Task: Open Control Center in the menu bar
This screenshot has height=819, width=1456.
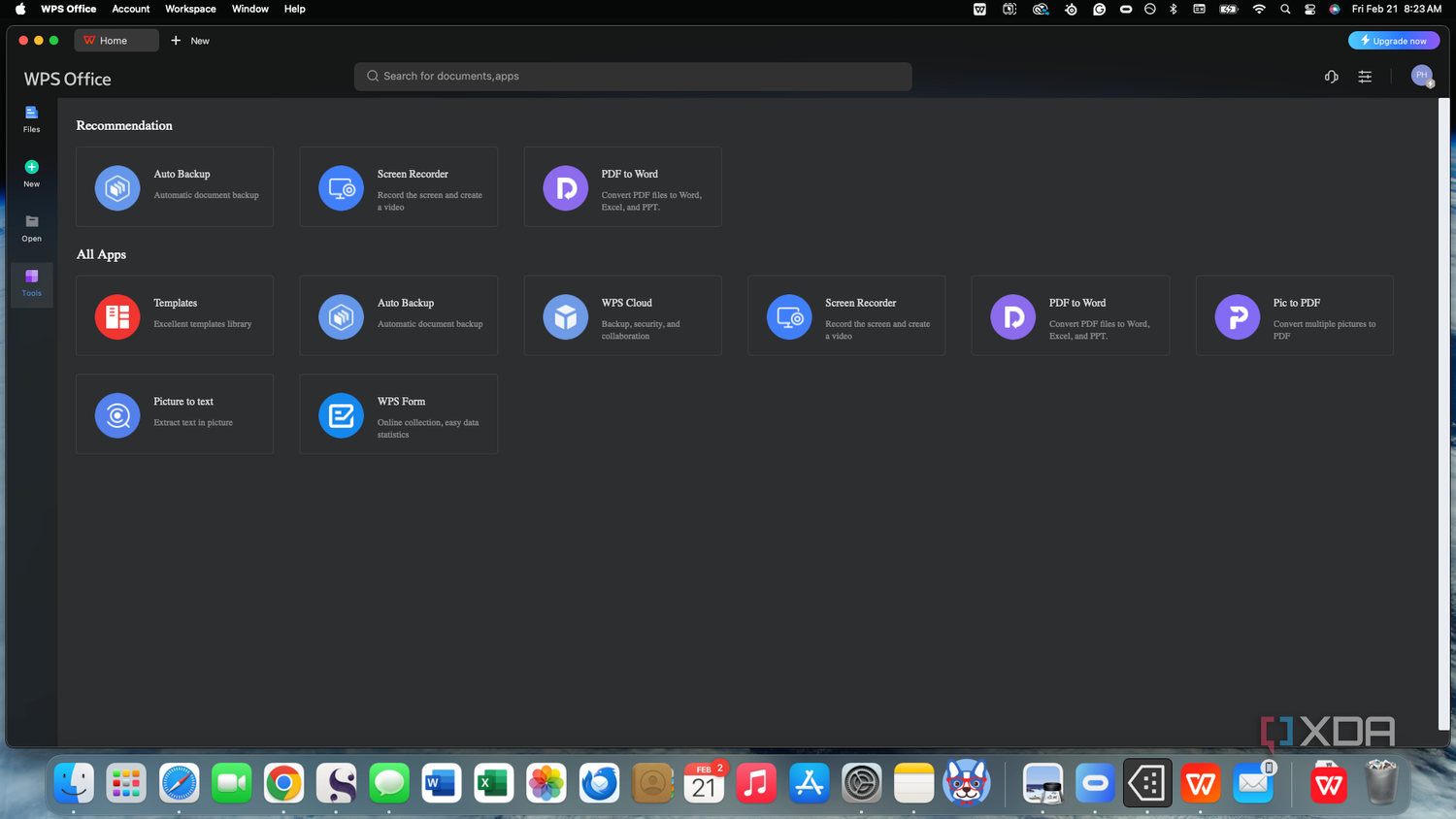Action: (x=1309, y=9)
